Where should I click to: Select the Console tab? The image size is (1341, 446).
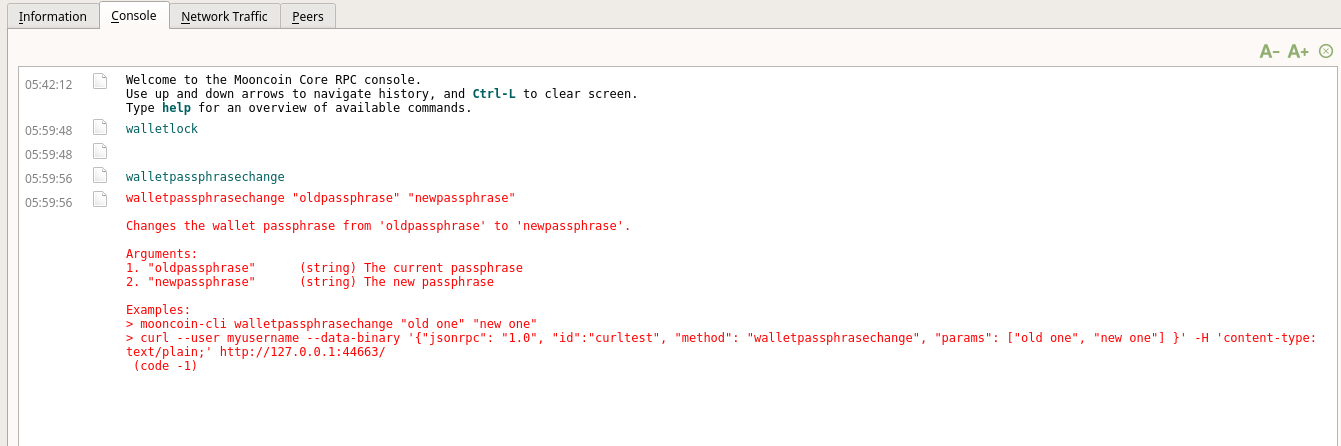134,15
